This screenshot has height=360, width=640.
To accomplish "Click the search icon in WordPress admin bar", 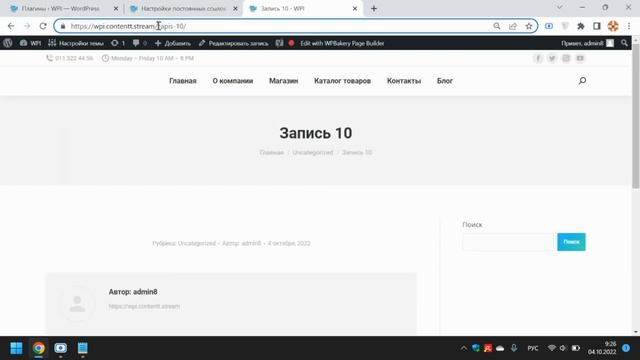I will [624, 43].
